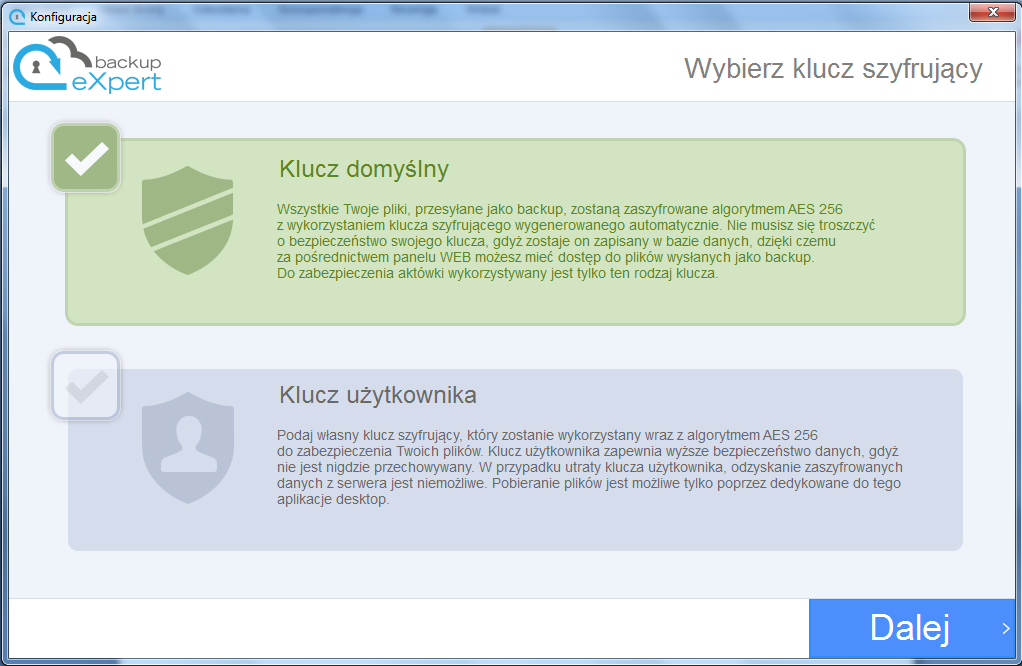Click the Dalej button
Image resolution: width=1022 pixels, height=666 pixels.
pos(911,628)
